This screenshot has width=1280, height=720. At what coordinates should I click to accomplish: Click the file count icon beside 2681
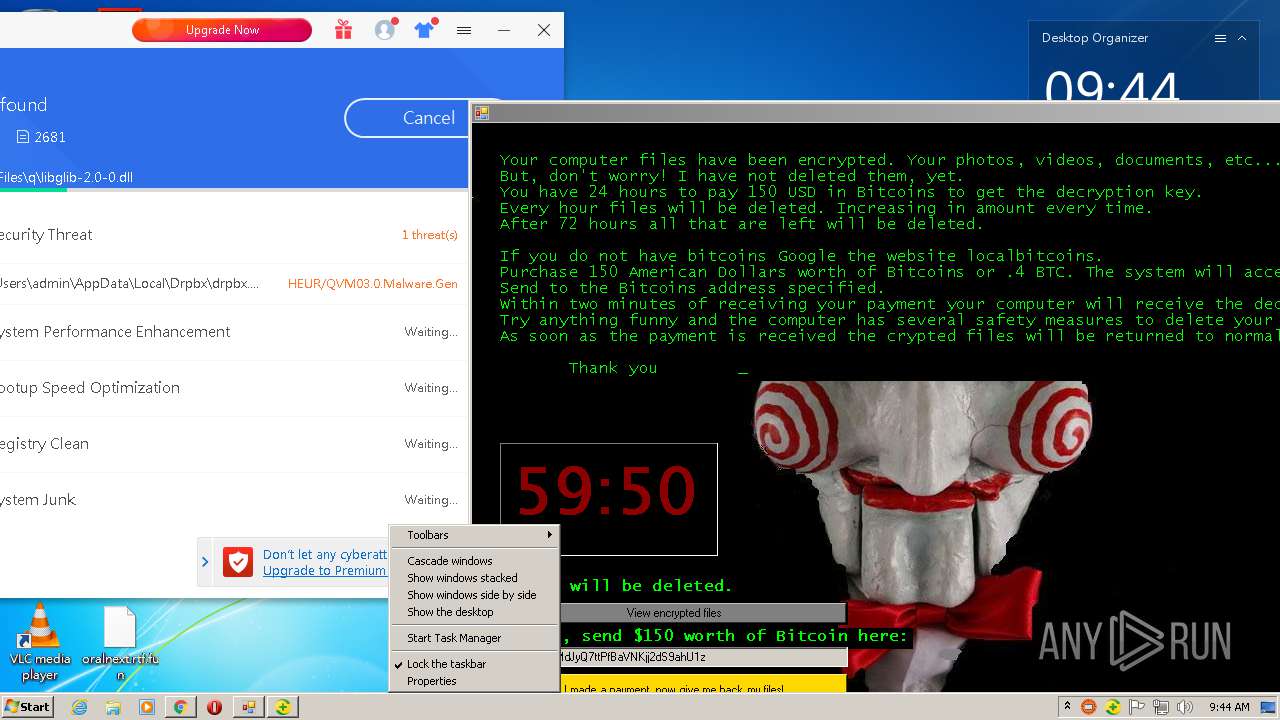pos(23,137)
